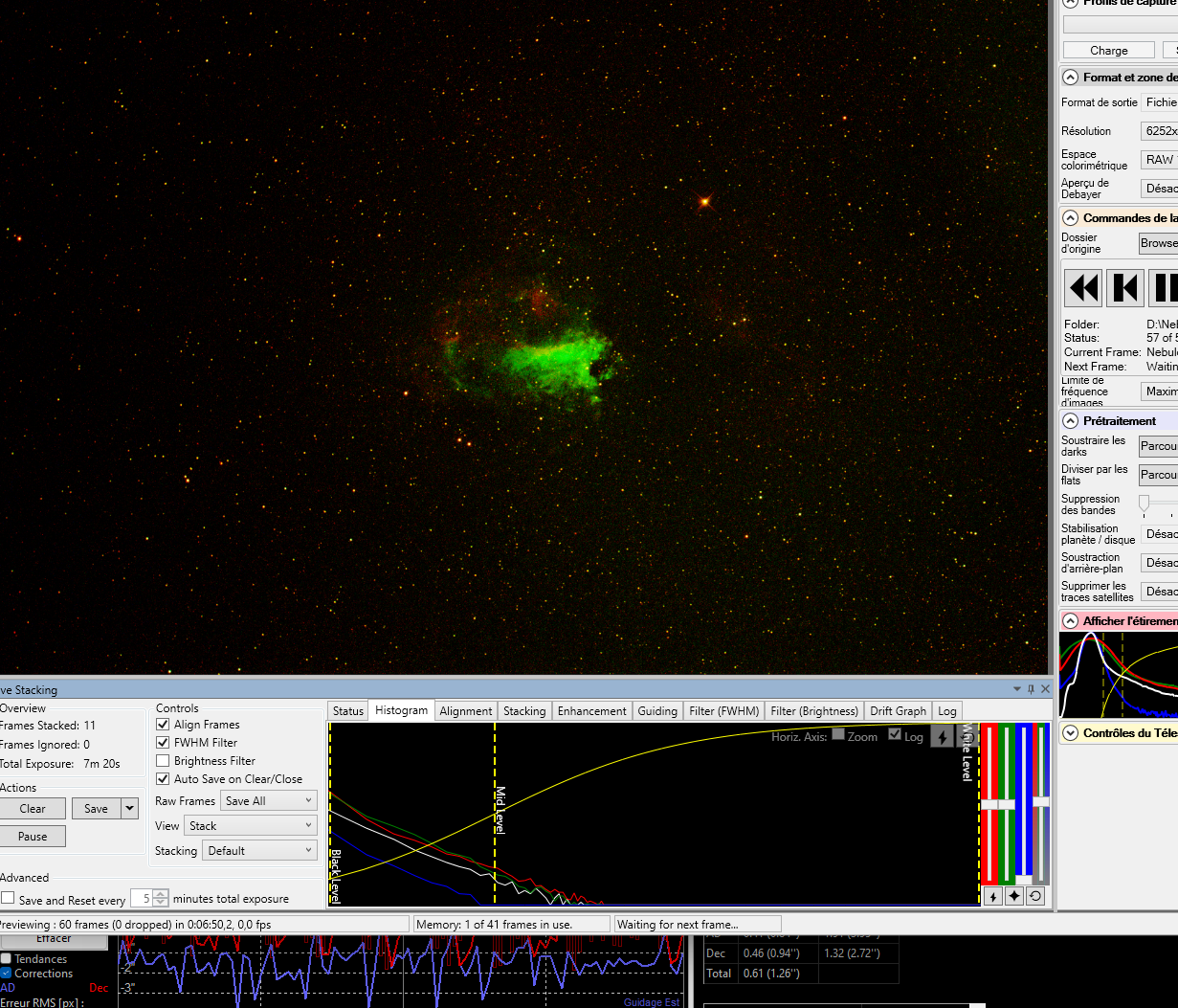Open the Drift Graph tab
1178x1008 pixels.
tap(898, 711)
